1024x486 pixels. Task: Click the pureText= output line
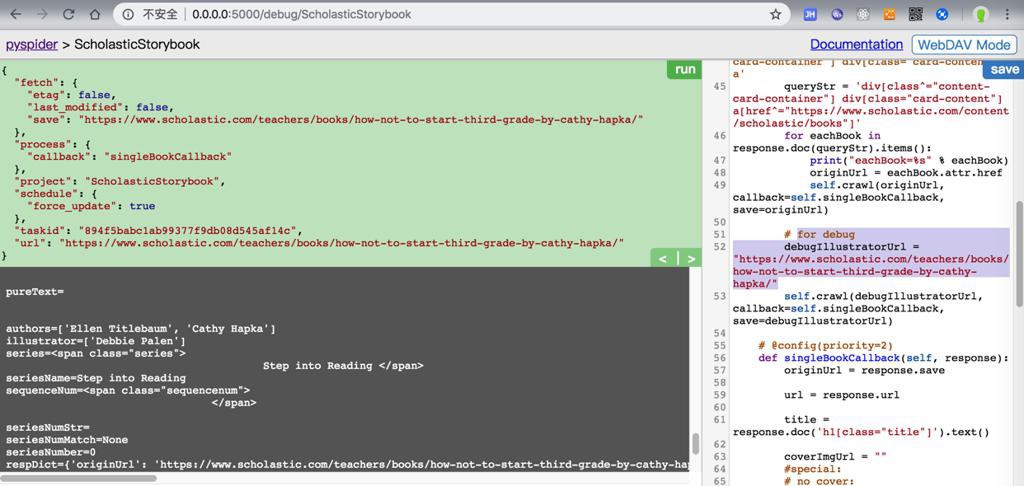pyautogui.click(x=35, y=291)
